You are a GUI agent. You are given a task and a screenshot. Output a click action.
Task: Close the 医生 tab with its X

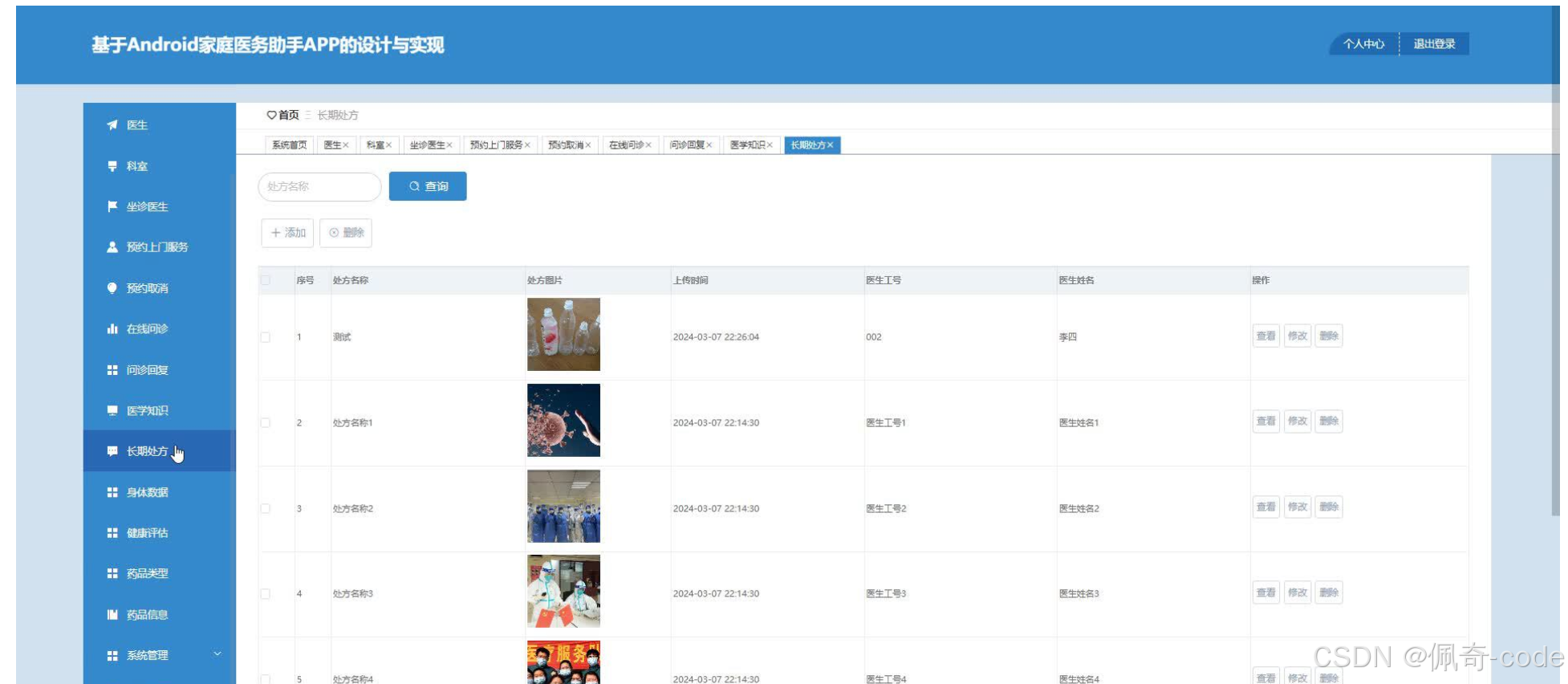point(346,145)
